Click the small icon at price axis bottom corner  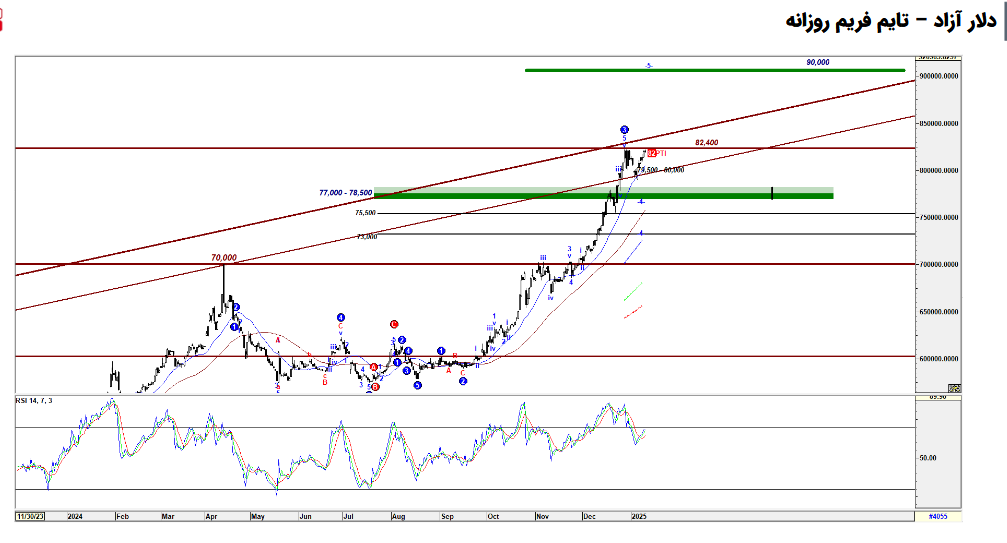(953, 388)
